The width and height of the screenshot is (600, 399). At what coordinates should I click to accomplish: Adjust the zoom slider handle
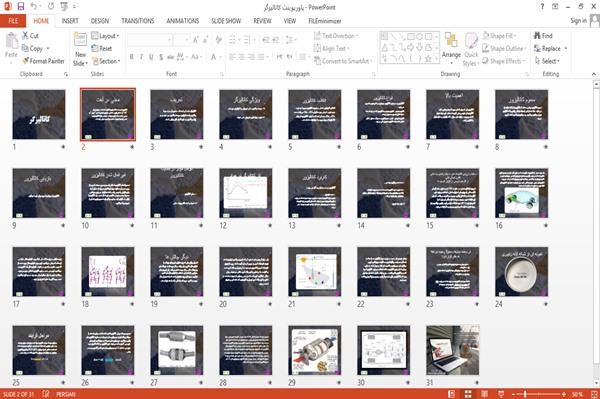525,394
